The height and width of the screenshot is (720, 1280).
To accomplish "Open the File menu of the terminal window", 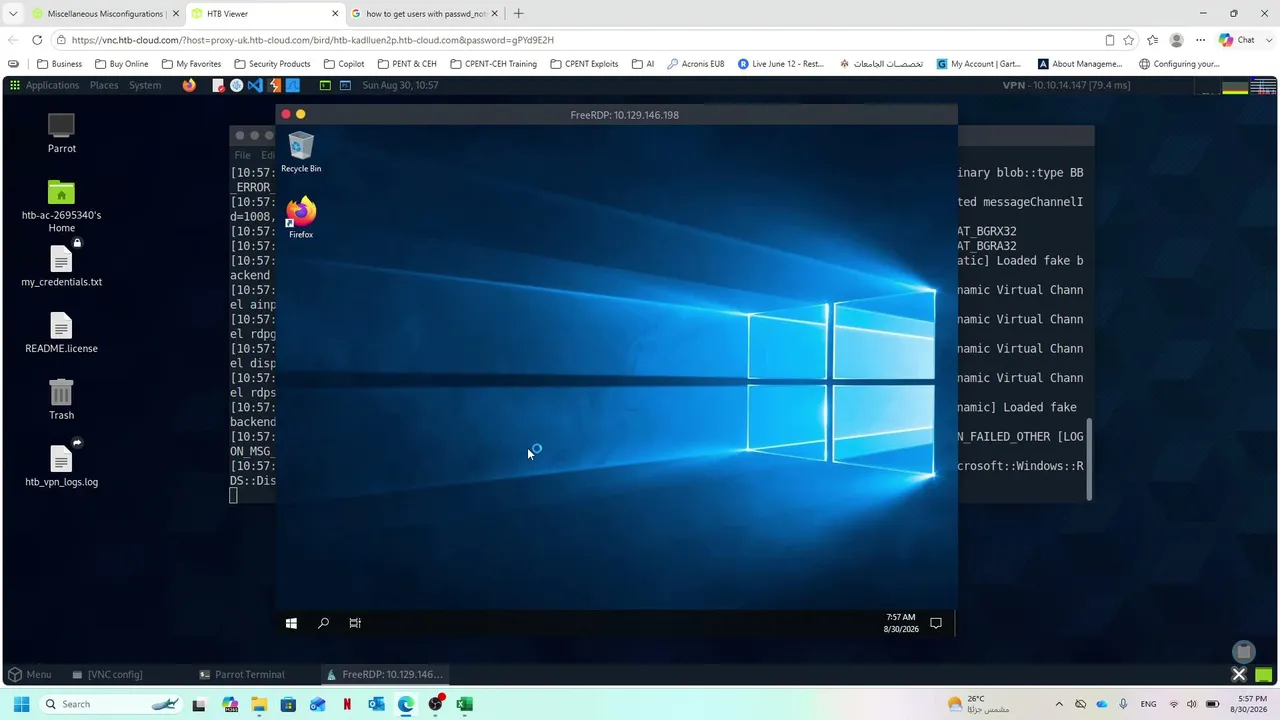I will [x=243, y=155].
